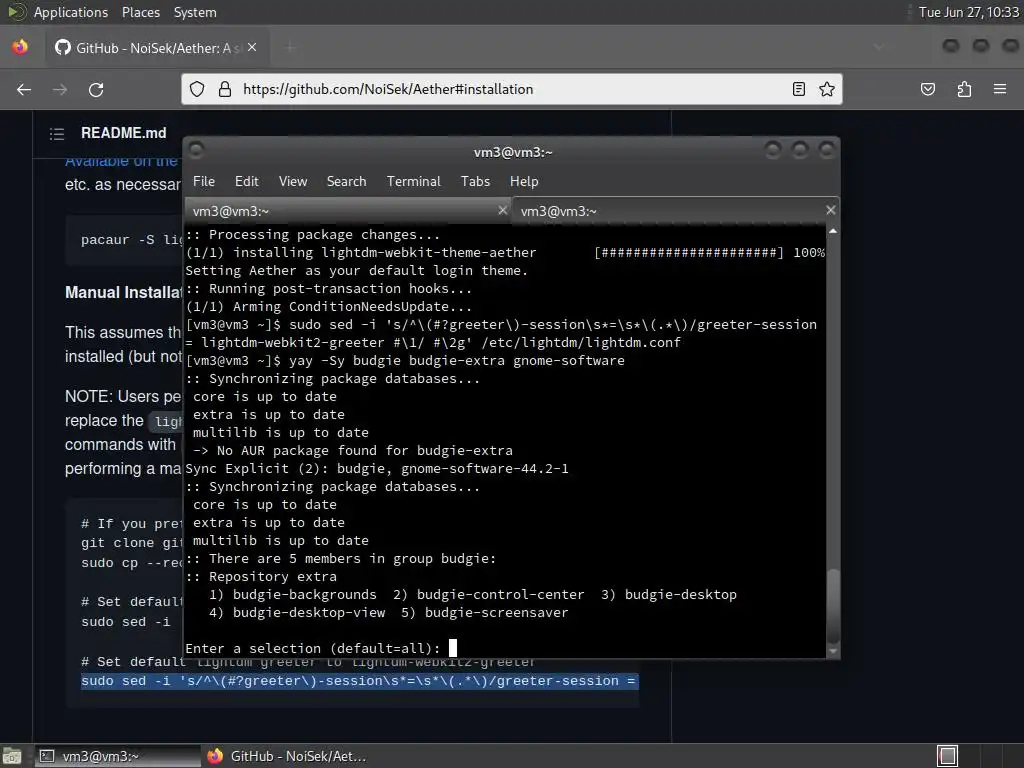Open terminal View menu
Screen dimensions: 1024x768
point(293,182)
